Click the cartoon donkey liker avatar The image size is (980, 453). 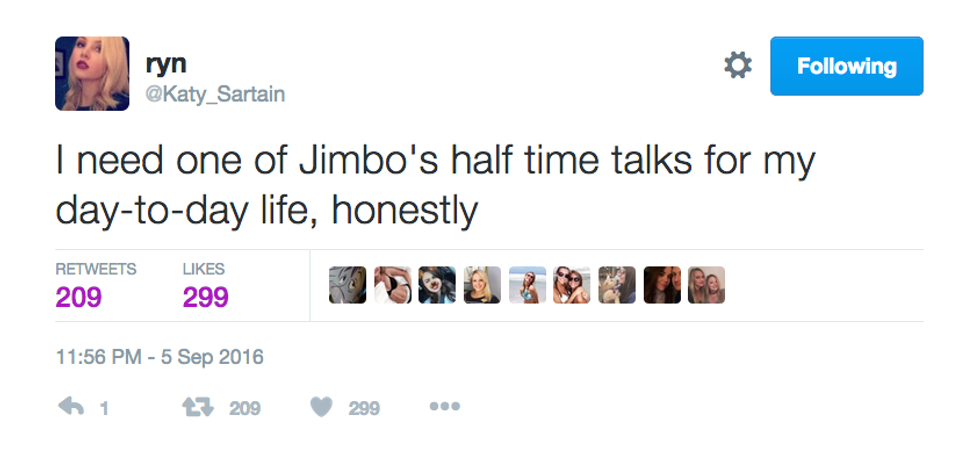pos(347,285)
